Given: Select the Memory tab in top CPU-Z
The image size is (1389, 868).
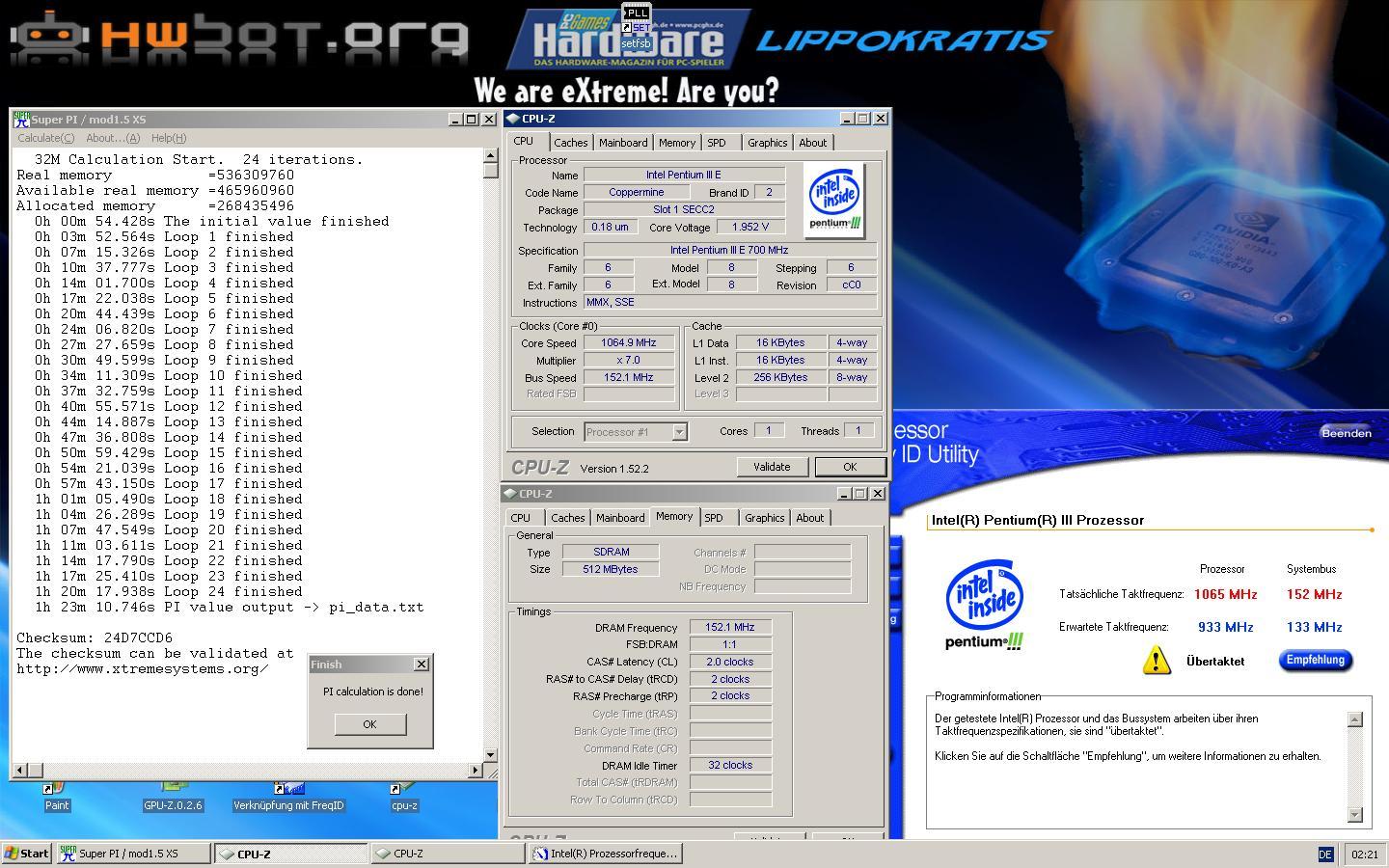Looking at the screenshot, I should click(x=677, y=143).
